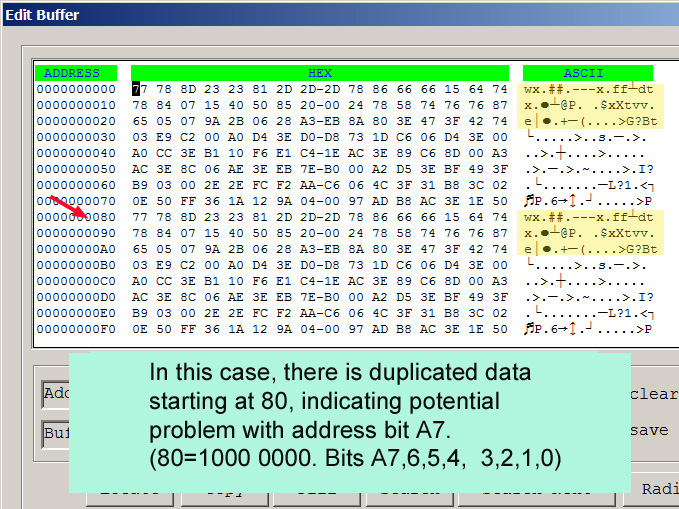
Task: Click ASCII text of row 00000000D0
Action: [588, 297]
